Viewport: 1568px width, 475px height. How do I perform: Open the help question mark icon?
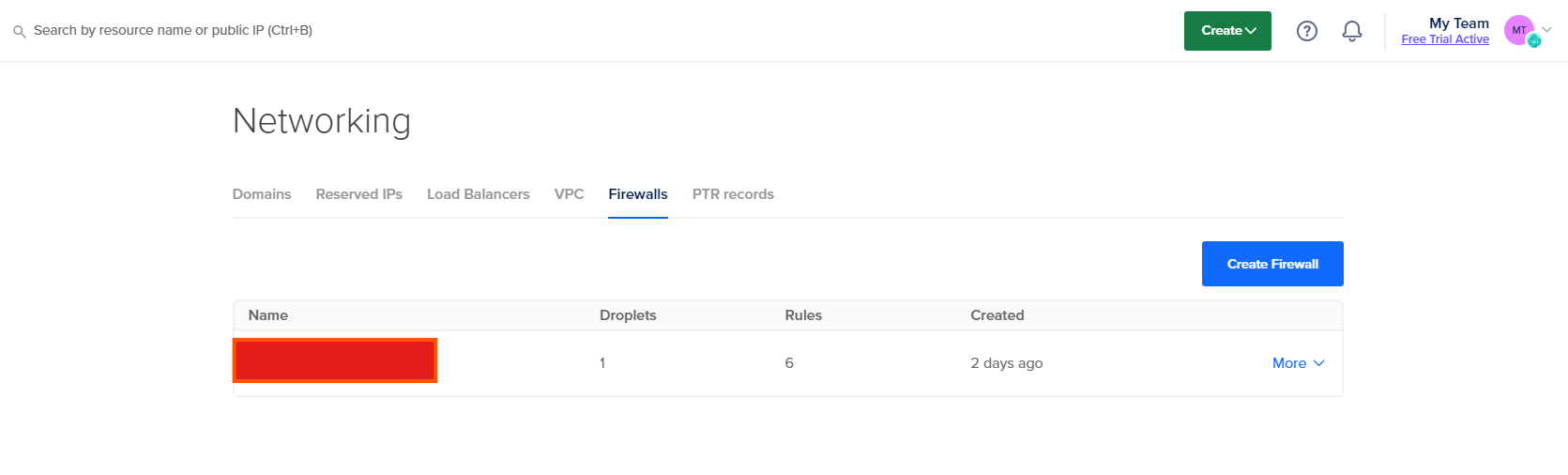tap(1306, 31)
